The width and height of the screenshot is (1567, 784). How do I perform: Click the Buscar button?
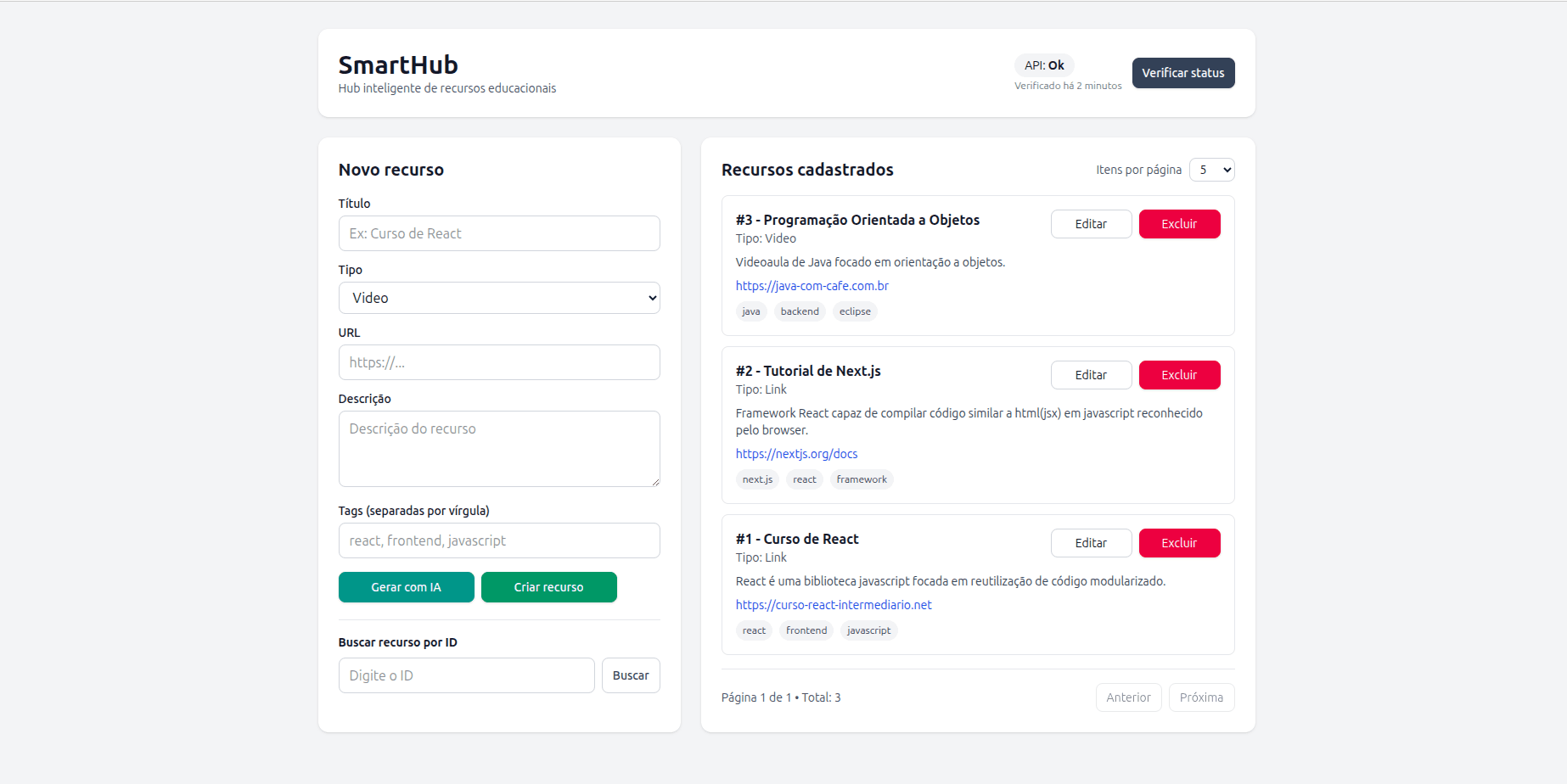tap(631, 675)
